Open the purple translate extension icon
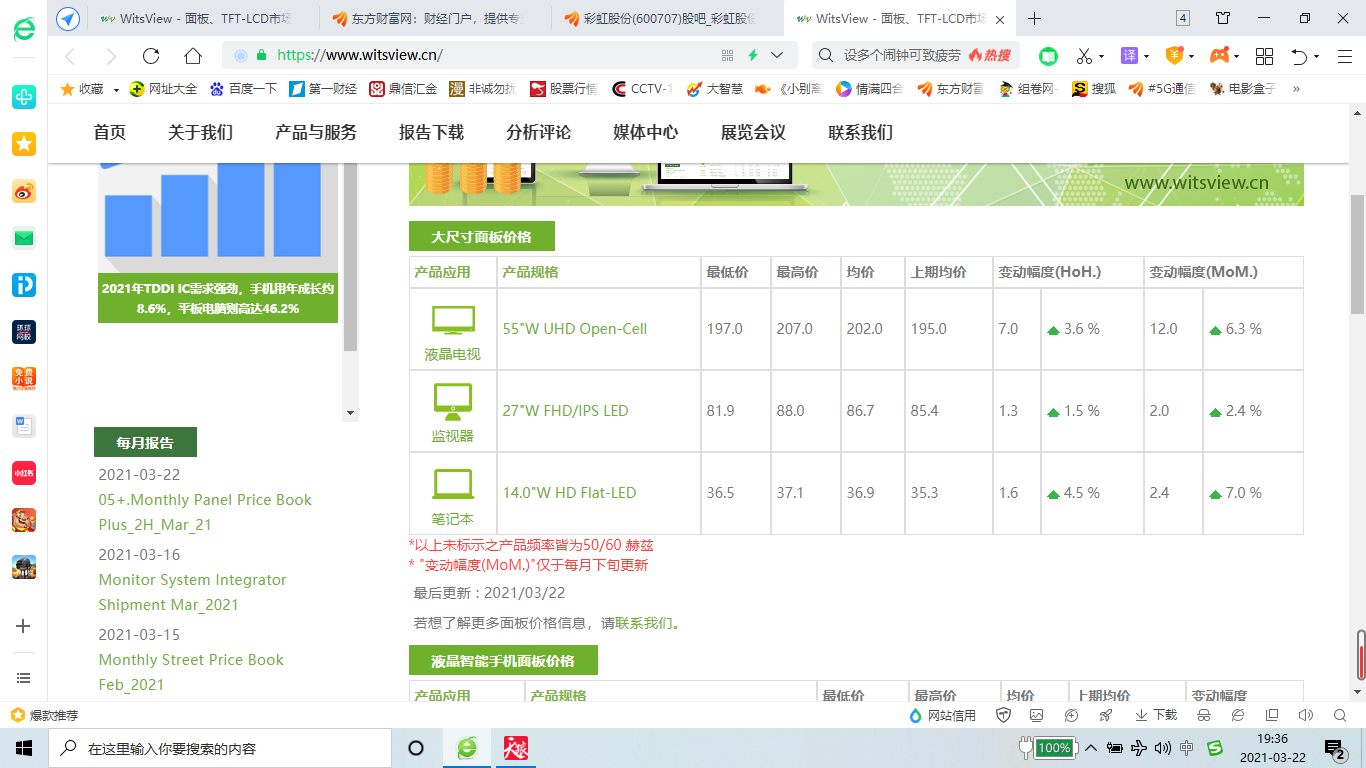The image size is (1366, 768). (x=1129, y=56)
